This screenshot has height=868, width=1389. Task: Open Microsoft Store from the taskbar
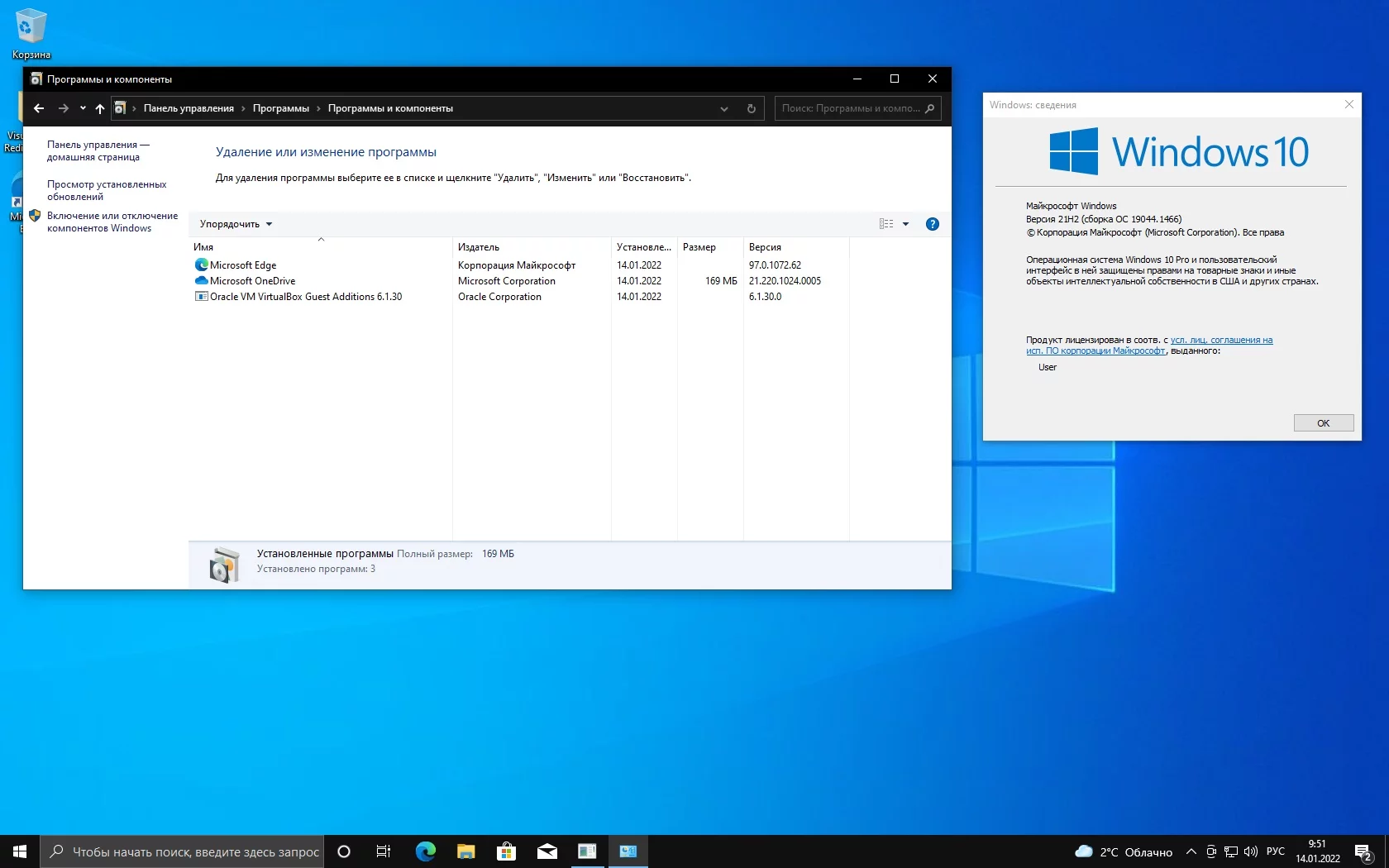coord(506,851)
